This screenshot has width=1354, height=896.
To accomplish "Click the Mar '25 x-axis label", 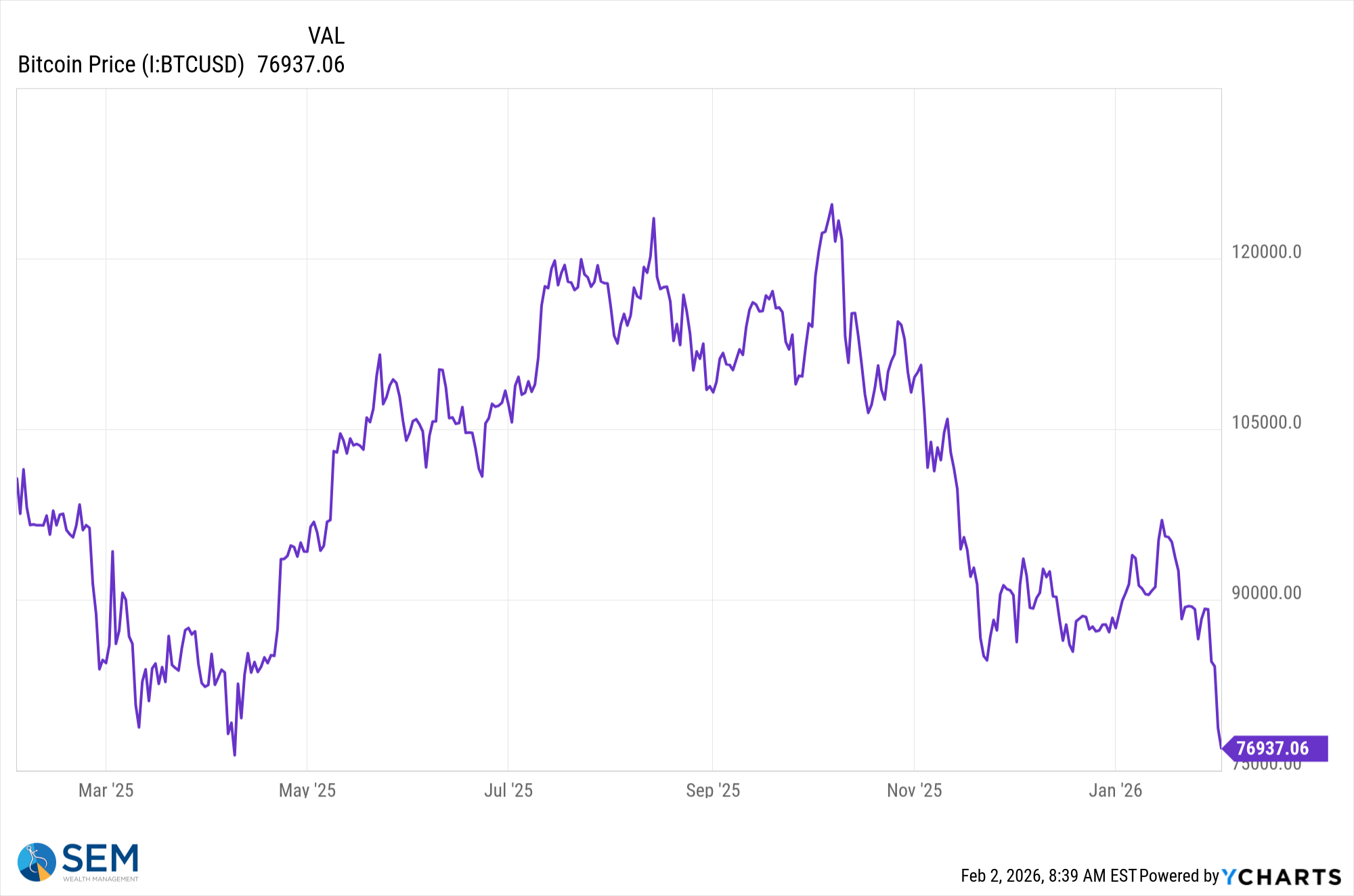I will tap(106, 790).
